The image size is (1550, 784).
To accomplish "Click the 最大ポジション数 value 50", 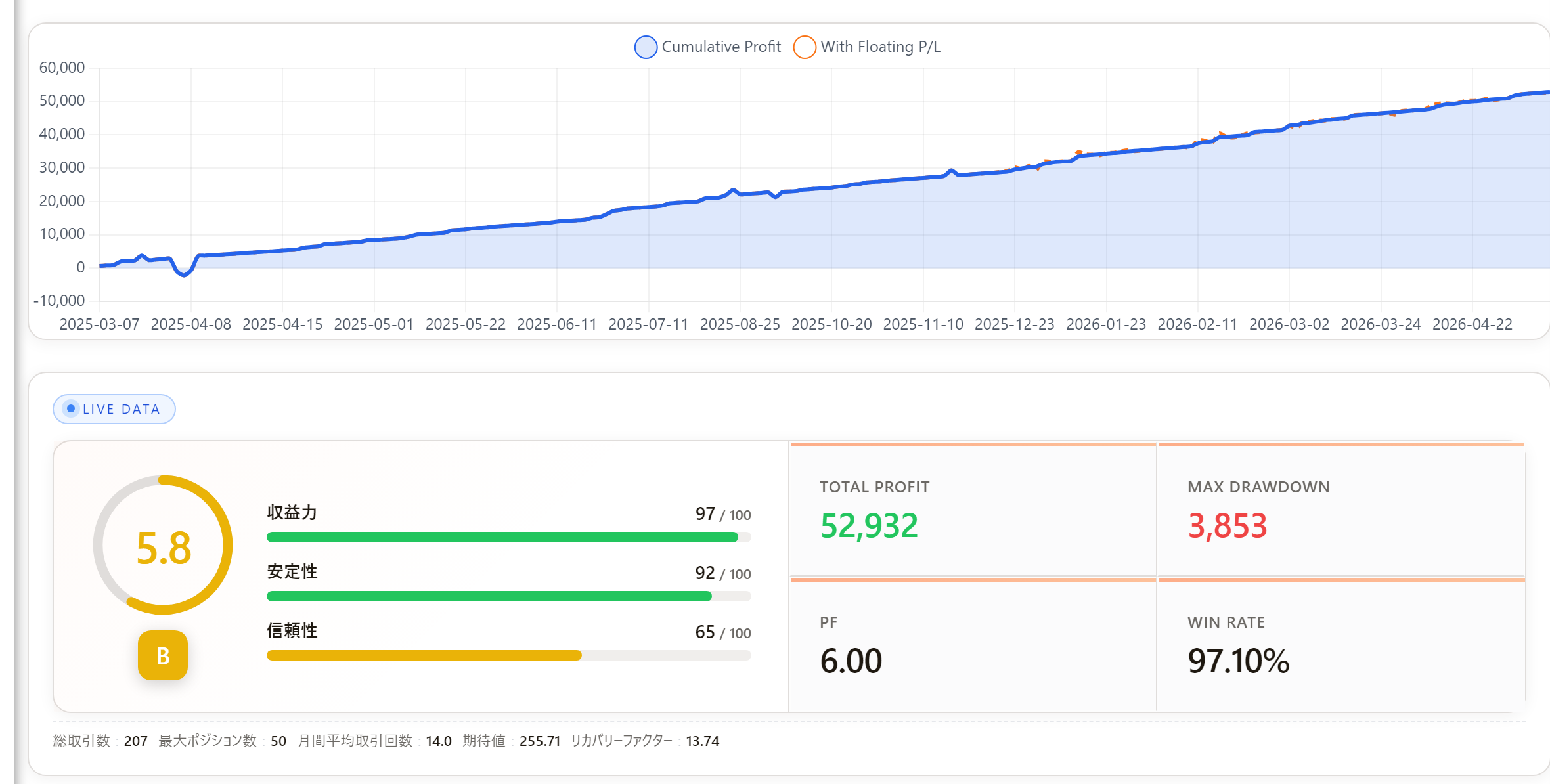I will click(x=278, y=741).
